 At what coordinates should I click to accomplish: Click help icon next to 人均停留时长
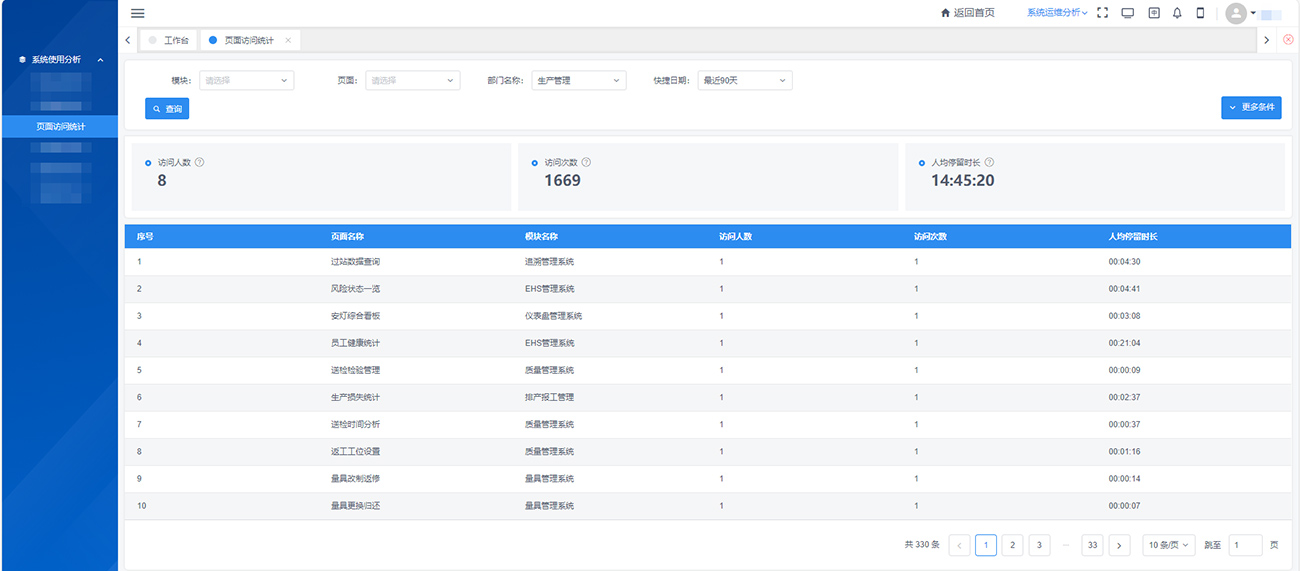tap(989, 162)
